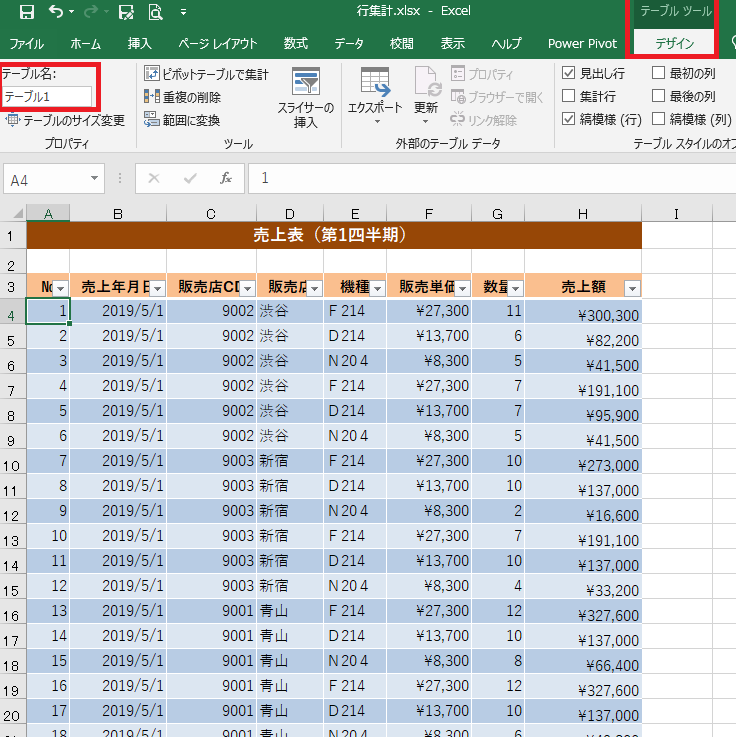The height and width of the screenshot is (737, 736).
Task: Switch to the 表示 tab
Action: [453, 44]
